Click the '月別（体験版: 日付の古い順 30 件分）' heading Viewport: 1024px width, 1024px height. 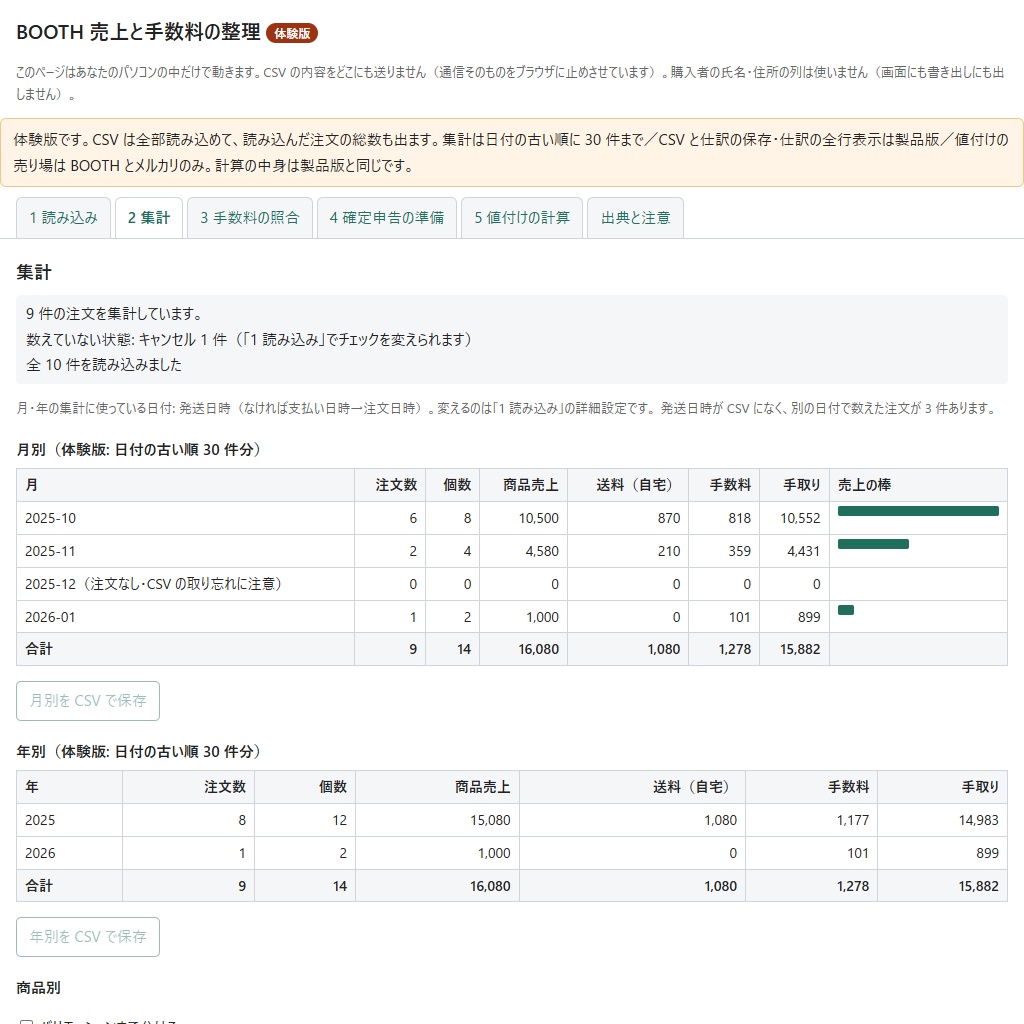click(138, 449)
